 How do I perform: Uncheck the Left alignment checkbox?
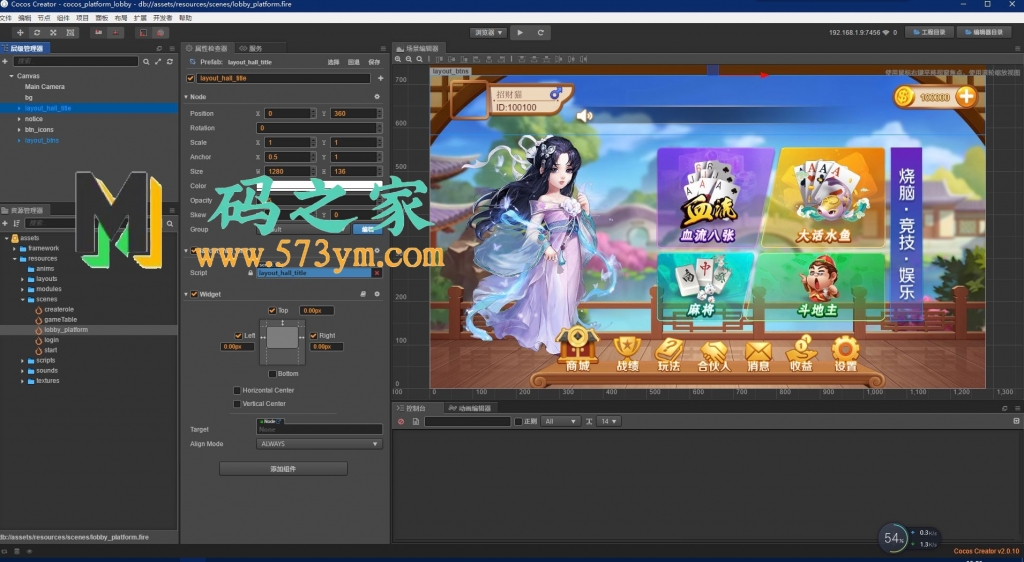[x=238, y=336]
